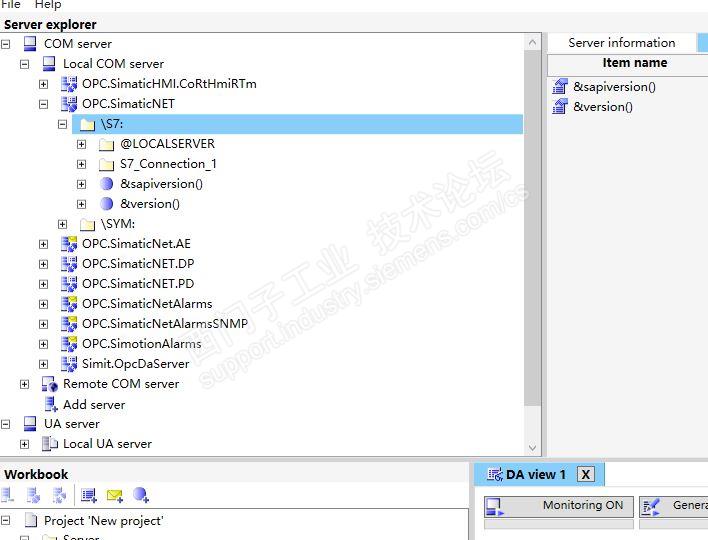This screenshot has height=540, width=708.
Task: Close the DA view 1 tab
Action: coord(586,475)
